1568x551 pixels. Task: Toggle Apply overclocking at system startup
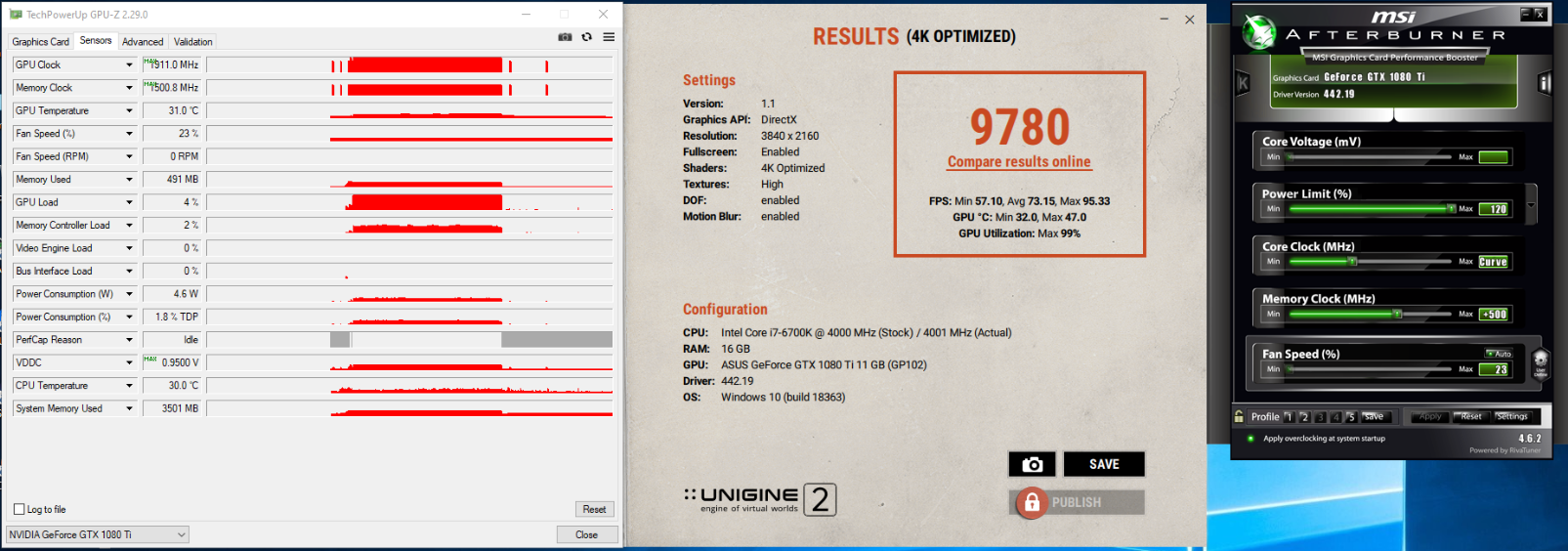1250,439
